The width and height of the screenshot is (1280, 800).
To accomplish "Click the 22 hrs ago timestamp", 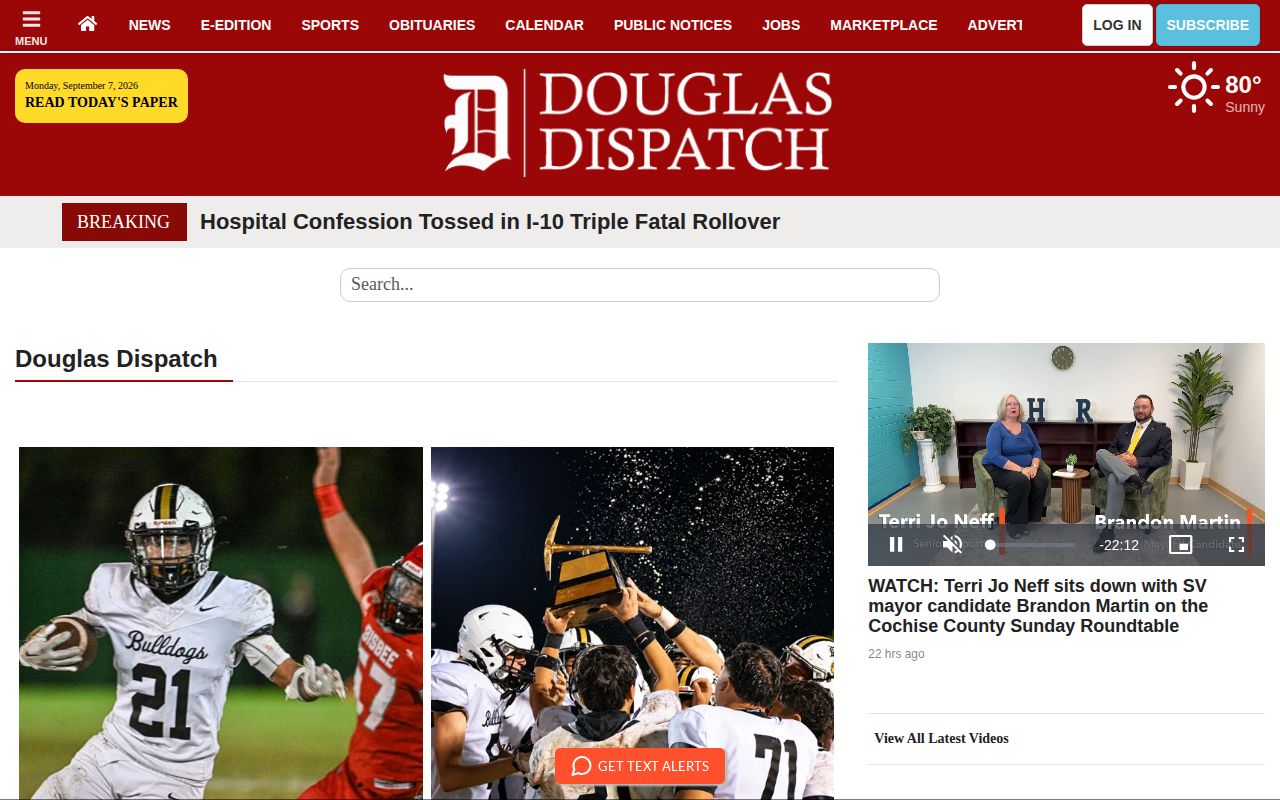I will coord(896,654).
